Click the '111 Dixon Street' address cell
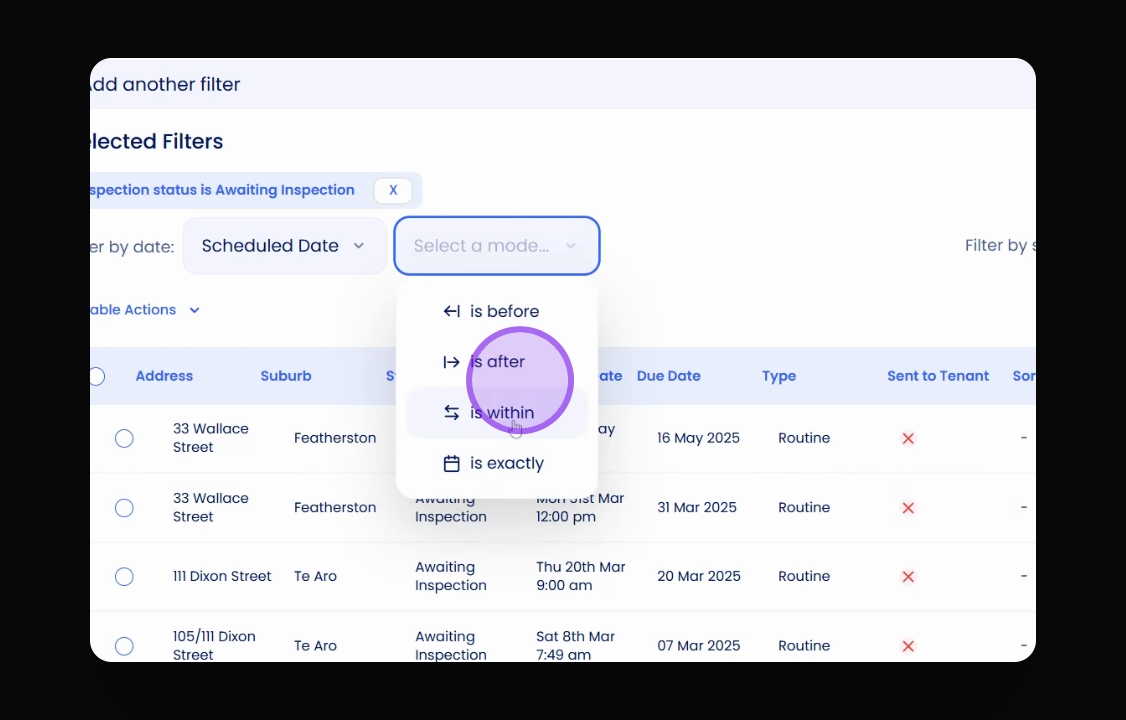This screenshot has width=1126, height=720. click(222, 576)
